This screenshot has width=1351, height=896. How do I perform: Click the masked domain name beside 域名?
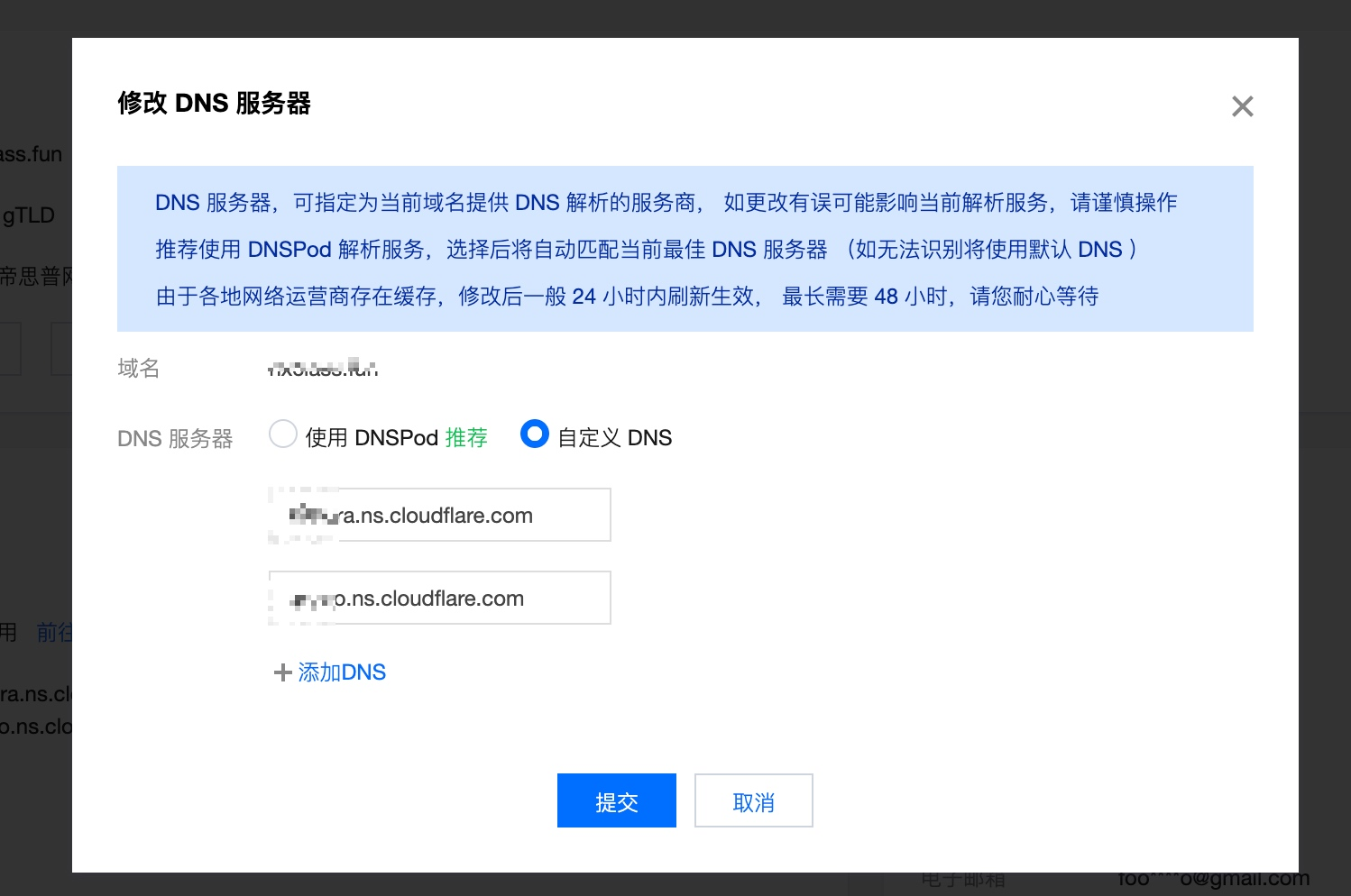(323, 367)
